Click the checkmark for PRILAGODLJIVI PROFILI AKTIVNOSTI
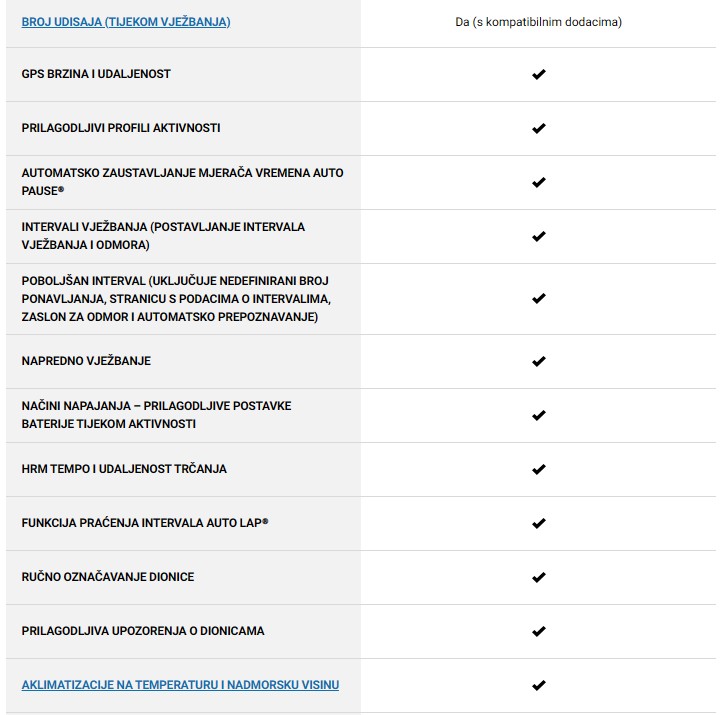This screenshot has width=723, height=715. coord(539,128)
